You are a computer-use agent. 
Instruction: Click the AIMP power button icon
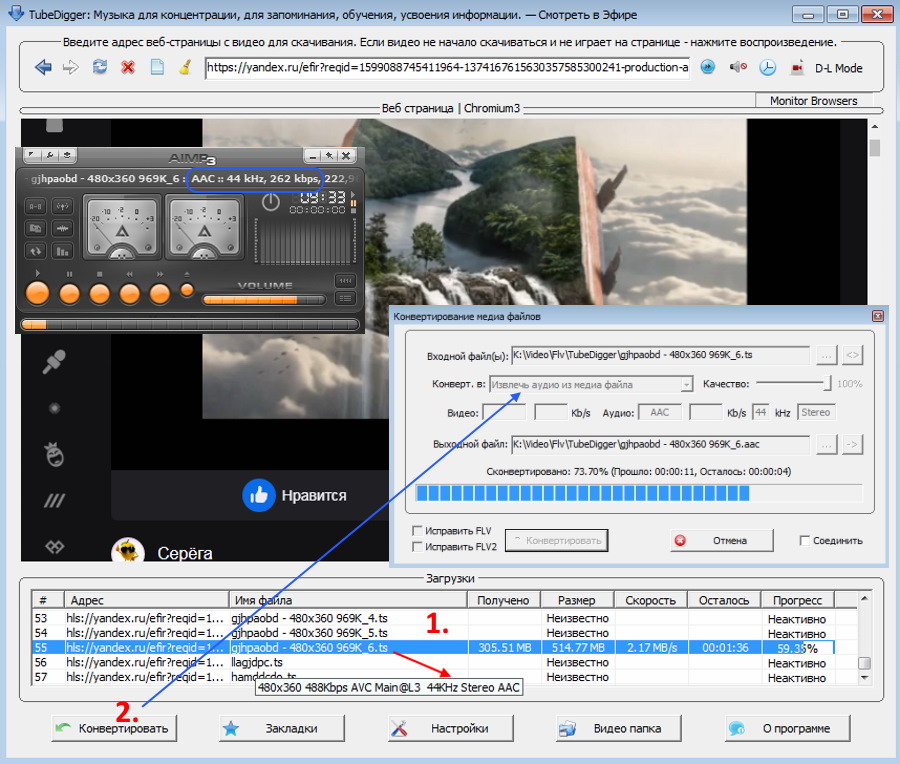(270, 202)
